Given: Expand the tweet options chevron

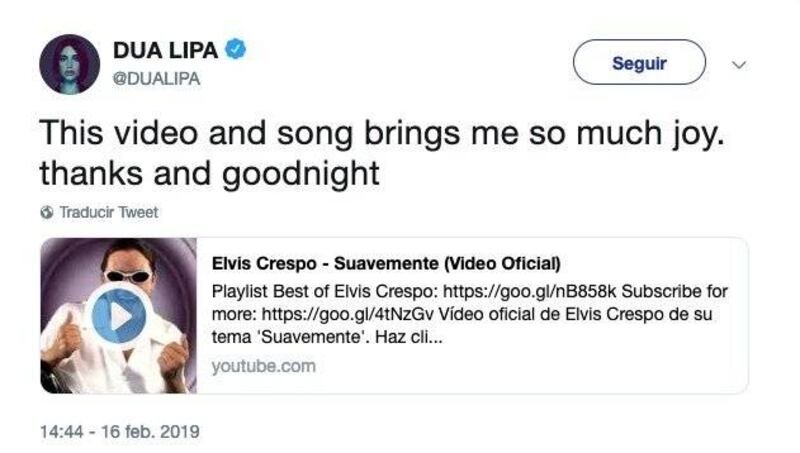Looking at the screenshot, I should click(x=739, y=64).
